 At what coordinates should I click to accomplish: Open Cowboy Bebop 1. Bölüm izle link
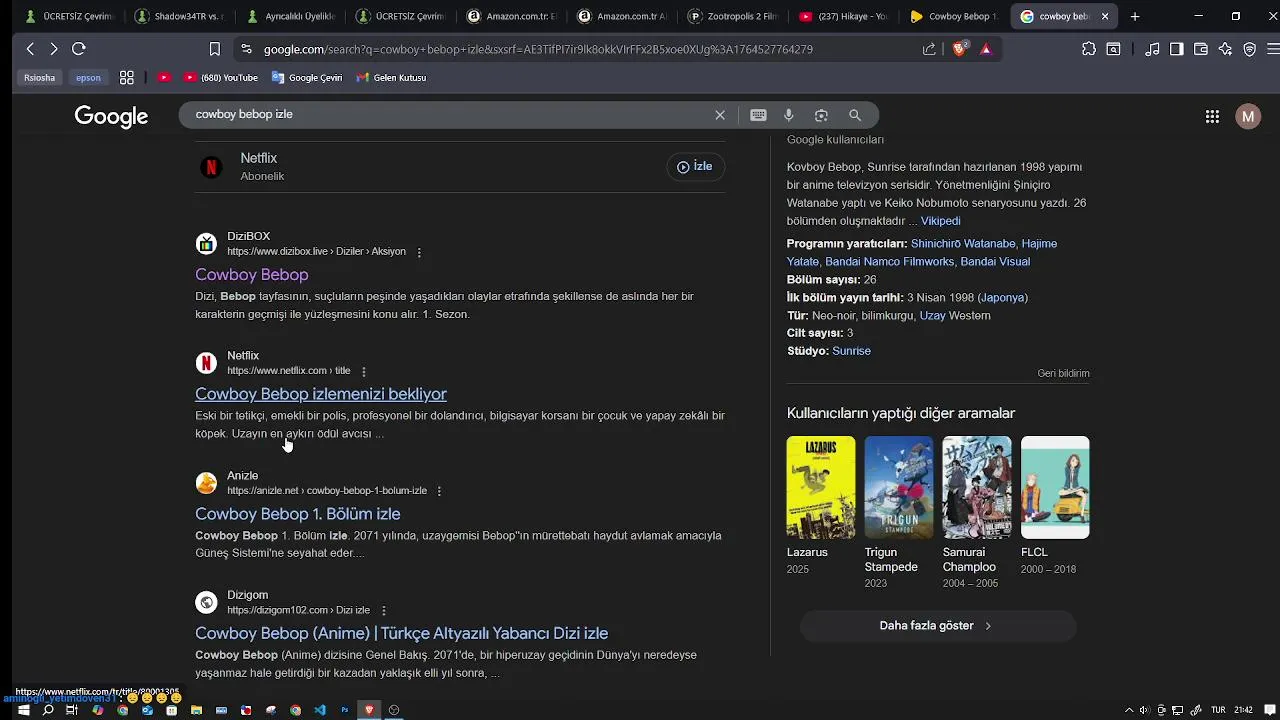coord(297,514)
